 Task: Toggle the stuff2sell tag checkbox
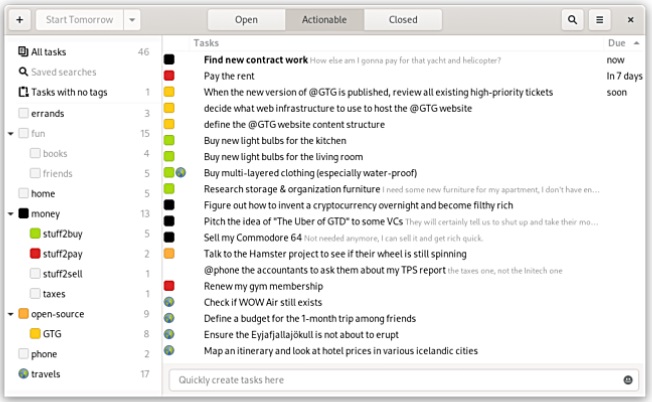pyautogui.click(x=35, y=274)
